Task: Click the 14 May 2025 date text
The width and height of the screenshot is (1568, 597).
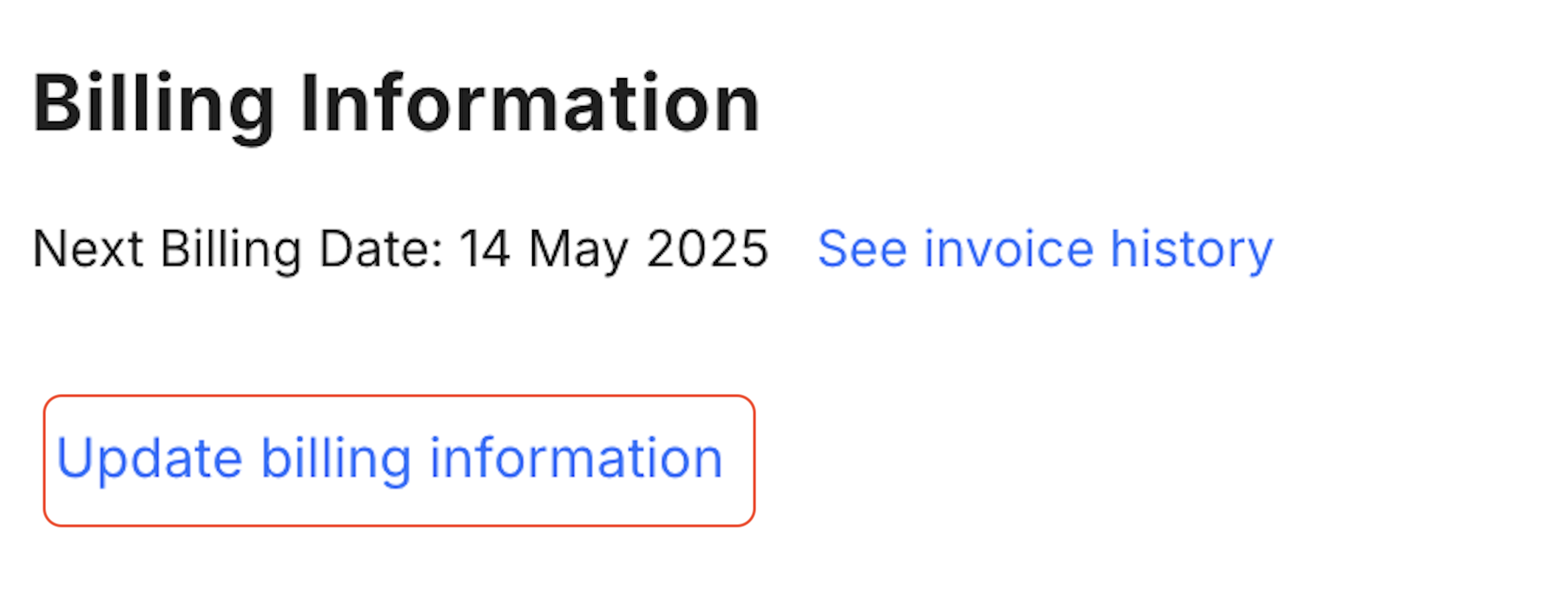Action: pos(613,250)
